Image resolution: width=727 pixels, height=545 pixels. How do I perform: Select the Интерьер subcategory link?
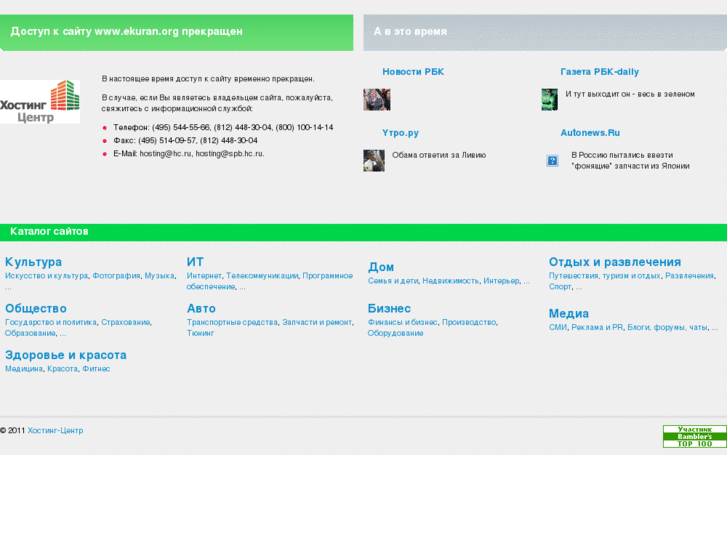501,281
